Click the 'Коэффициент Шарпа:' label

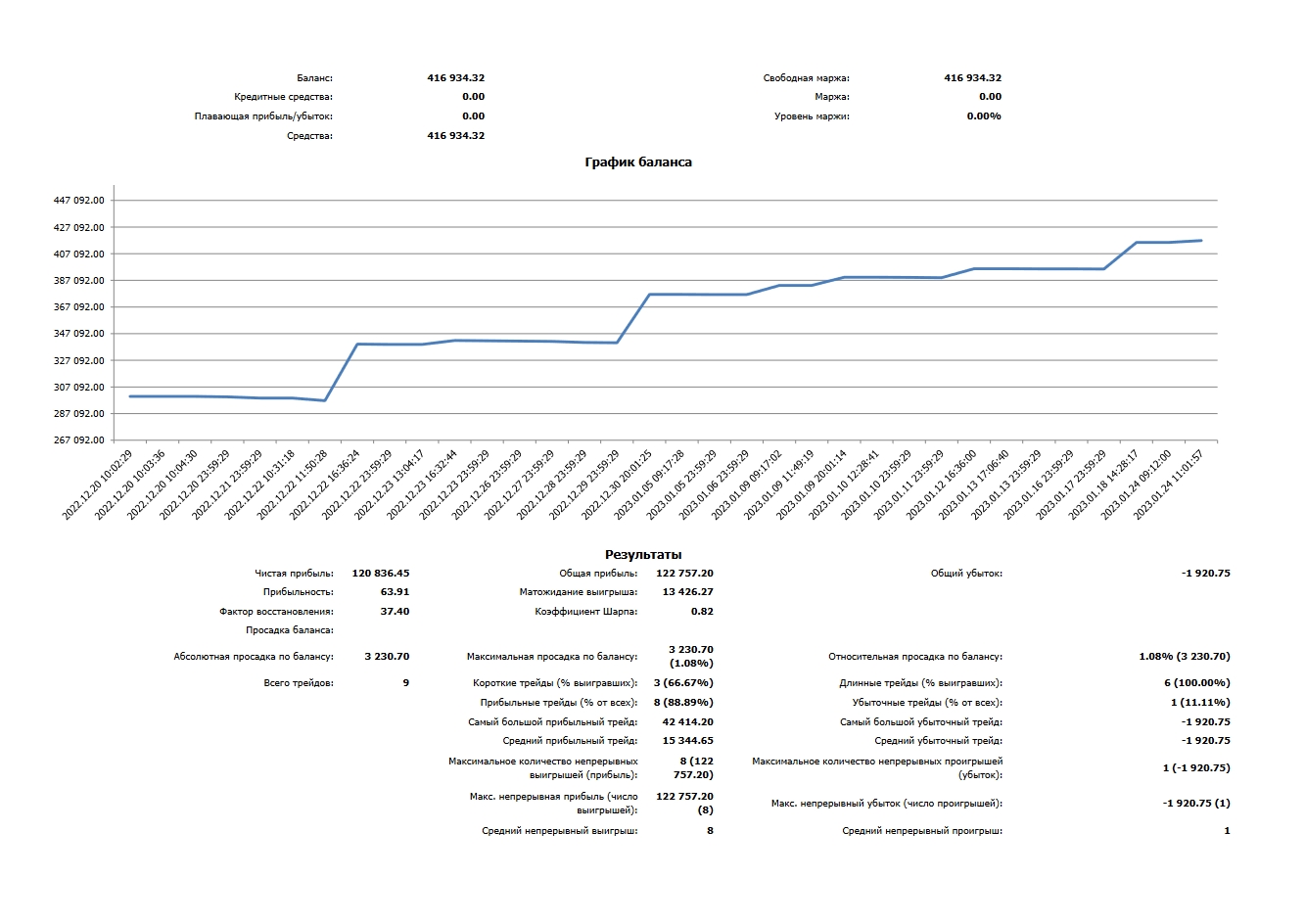coord(586,612)
